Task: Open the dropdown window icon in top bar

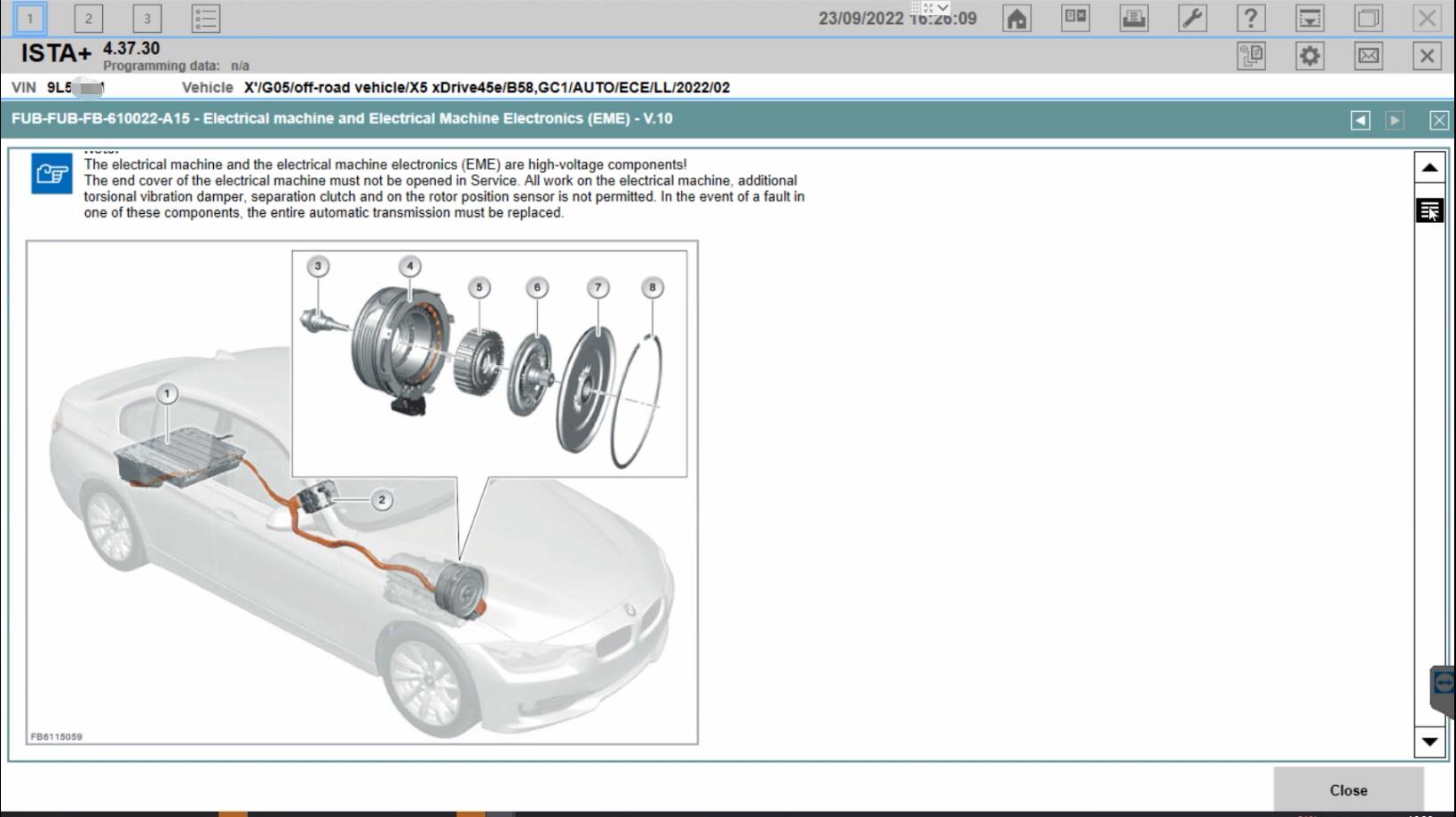Action: pyautogui.click(x=1310, y=18)
